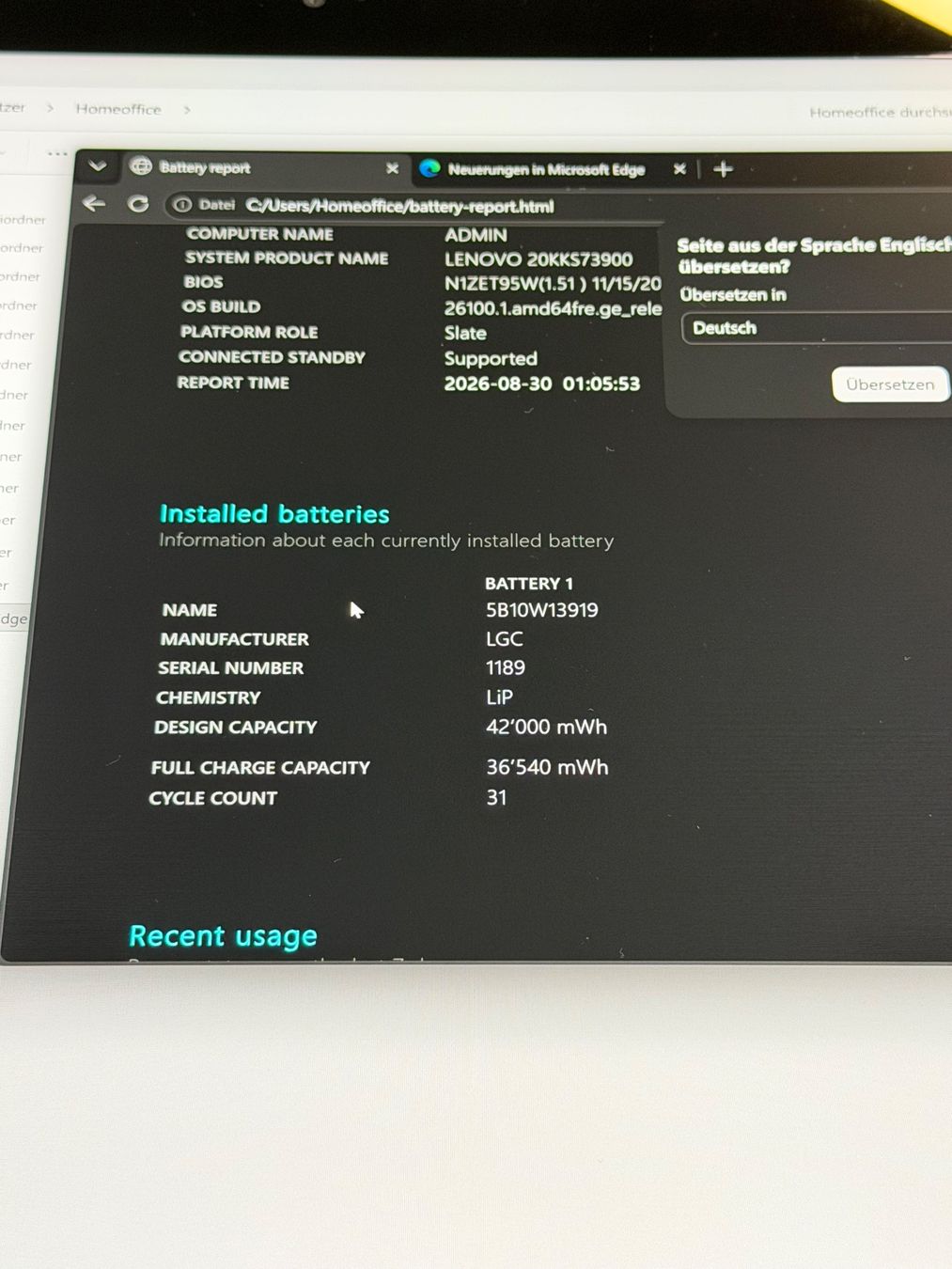Select the DESIGN CAPACITY label

click(x=235, y=727)
